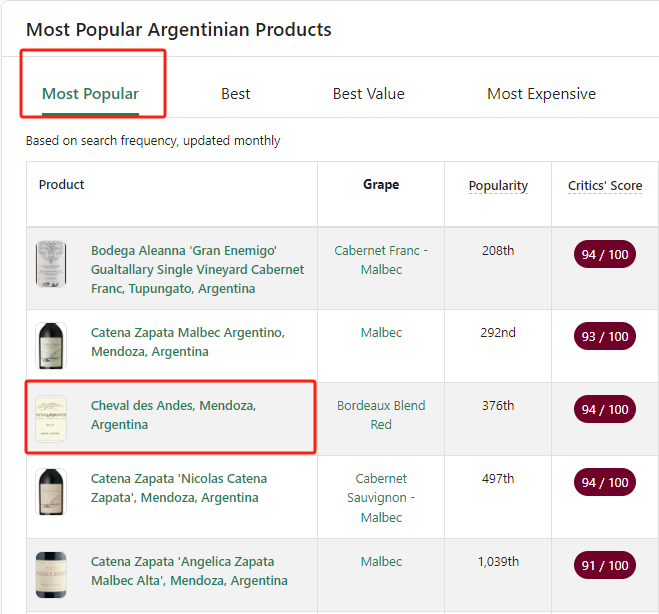The width and height of the screenshot is (659, 614).
Task: Open the Cheval des Andes label thumbnail
Action: (51, 419)
